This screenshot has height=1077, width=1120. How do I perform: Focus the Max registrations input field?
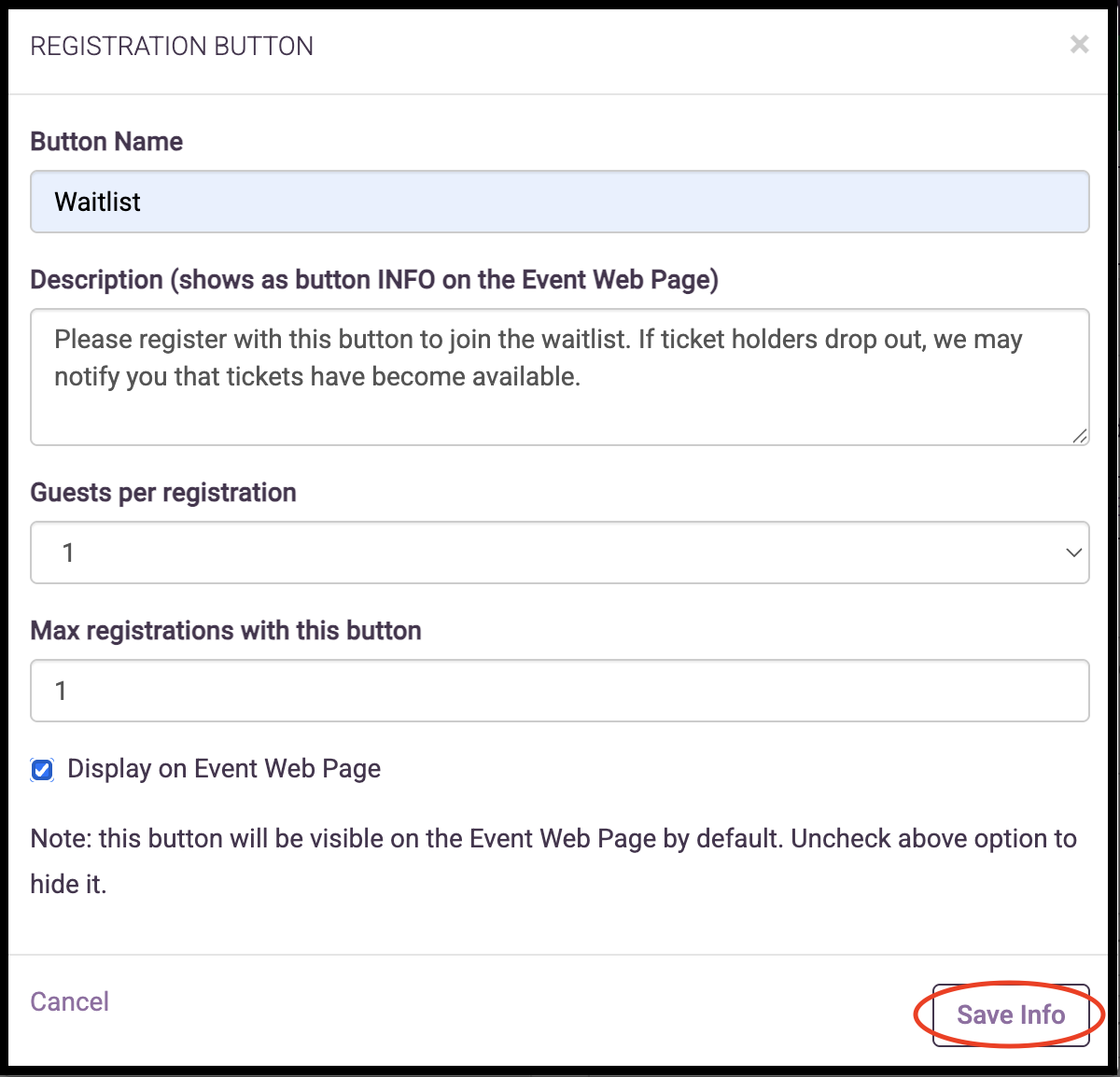click(x=560, y=691)
